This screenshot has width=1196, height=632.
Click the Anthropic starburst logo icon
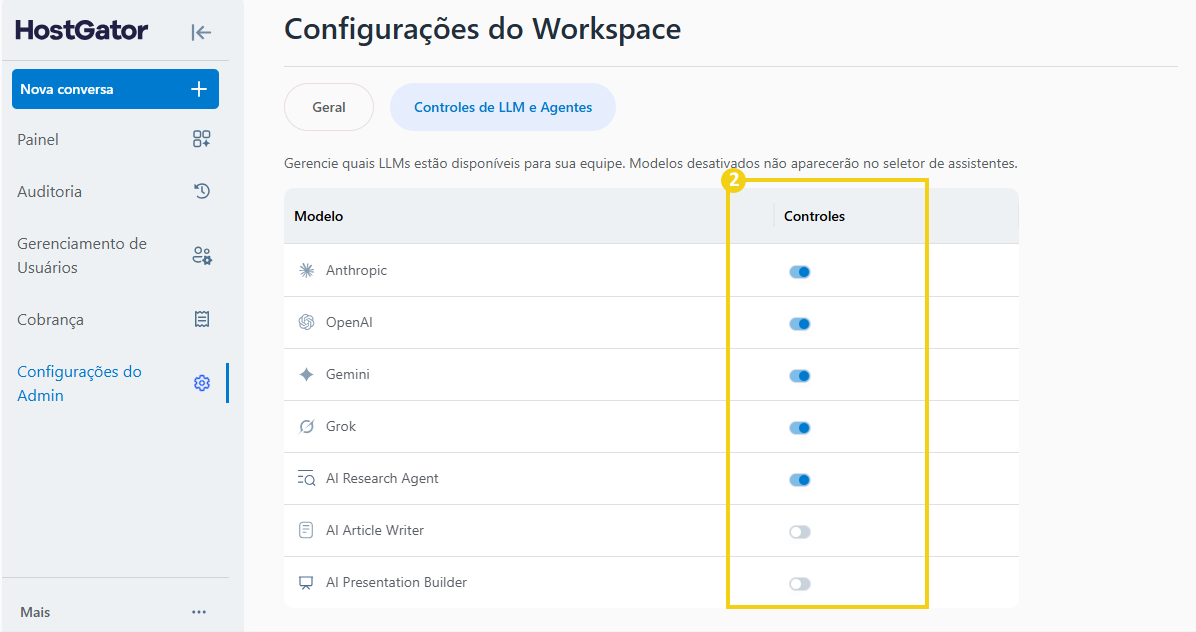[307, 270]
